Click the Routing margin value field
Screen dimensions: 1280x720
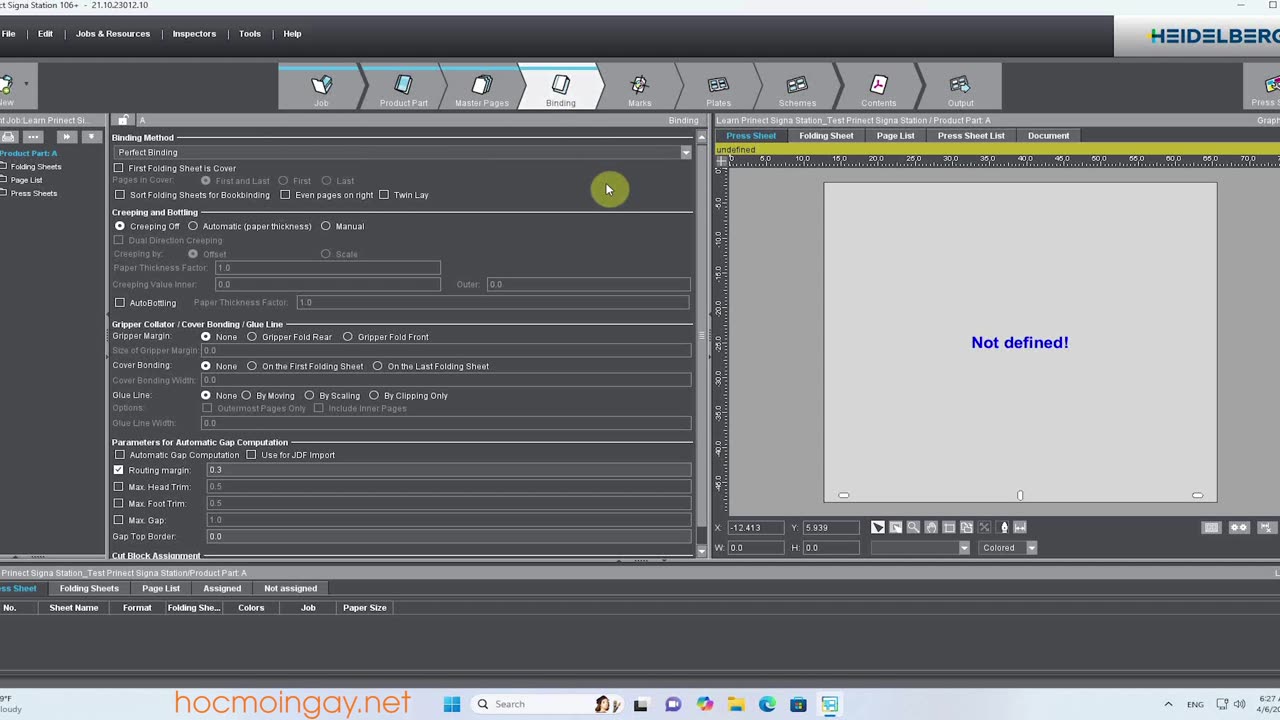coord(448,470)
